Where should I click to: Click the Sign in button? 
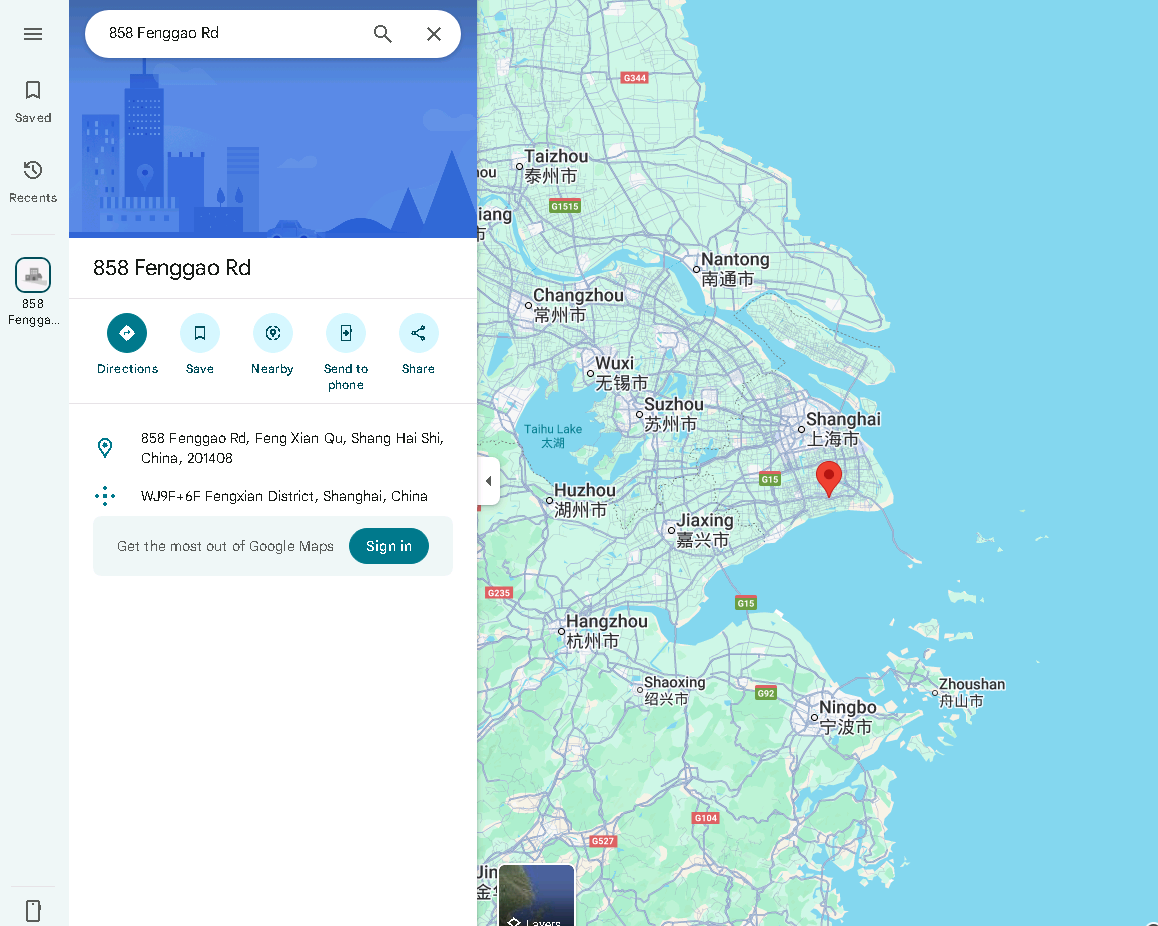point(388,546)
